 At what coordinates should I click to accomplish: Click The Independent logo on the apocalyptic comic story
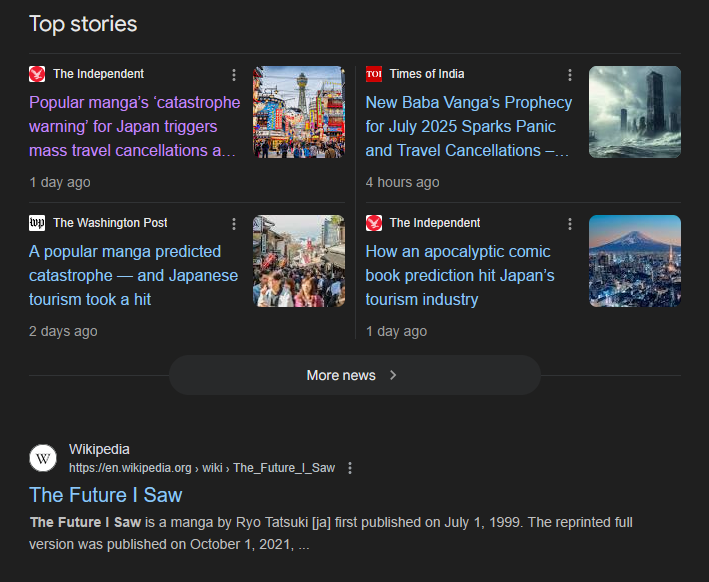click(373, 223)
